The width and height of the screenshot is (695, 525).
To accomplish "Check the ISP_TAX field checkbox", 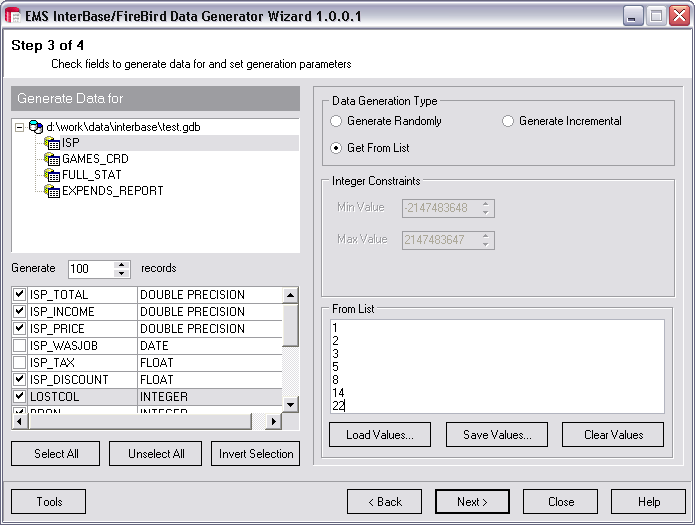I will [19, 362].
